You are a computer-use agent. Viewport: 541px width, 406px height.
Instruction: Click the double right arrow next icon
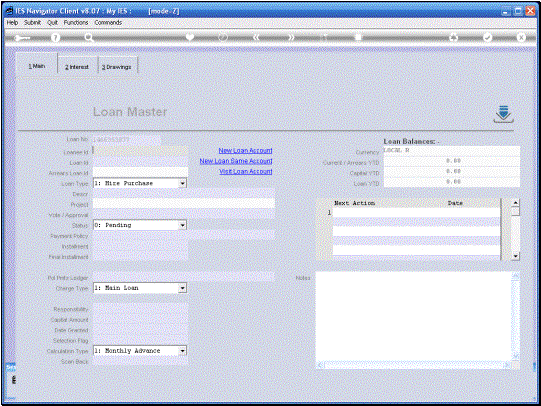(x=291, y=38)
